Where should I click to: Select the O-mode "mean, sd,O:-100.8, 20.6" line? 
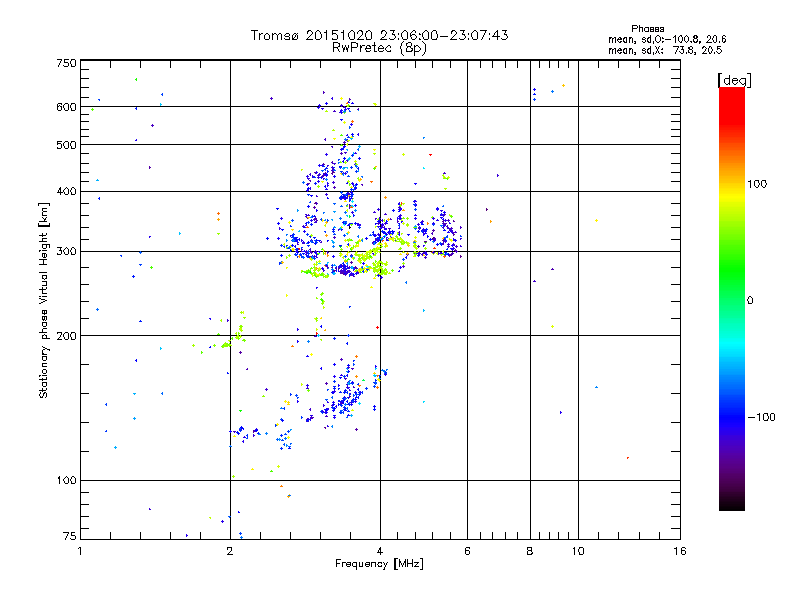coord(667,39)
